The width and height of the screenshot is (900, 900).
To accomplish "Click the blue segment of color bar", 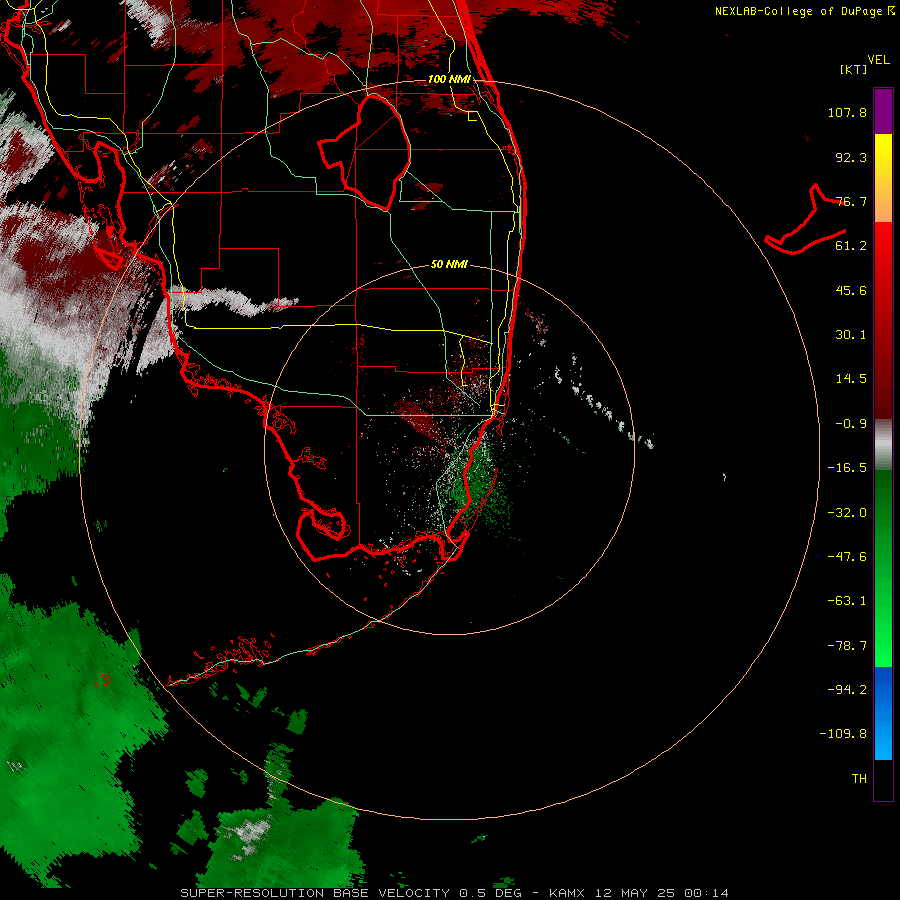I will (x=883, y=713).
